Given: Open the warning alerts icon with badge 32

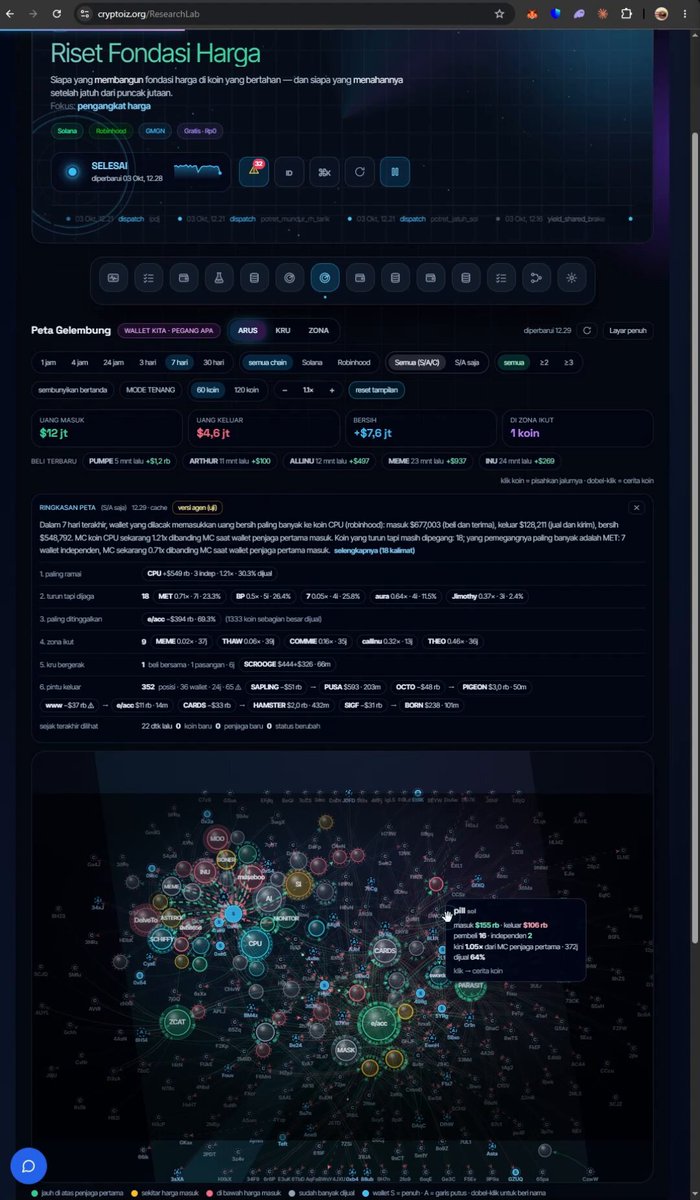Looking at the screenshot, I should coord(253,172).
